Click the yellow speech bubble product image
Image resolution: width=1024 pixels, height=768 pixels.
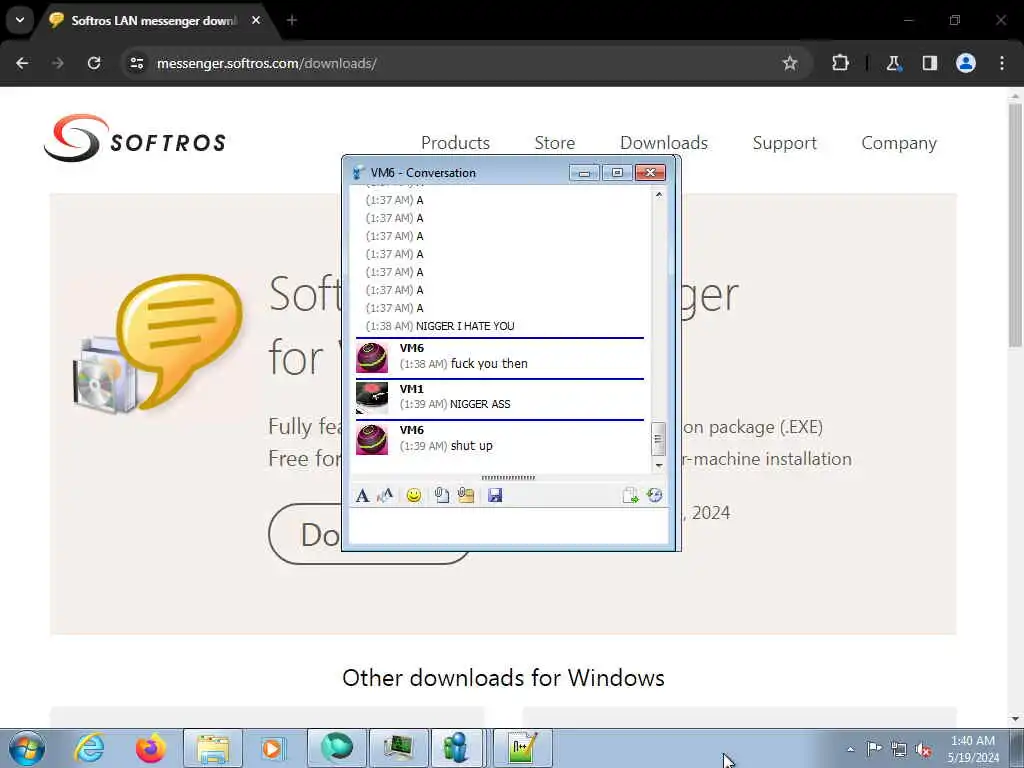pyautogui.click(x=159, y=344)
